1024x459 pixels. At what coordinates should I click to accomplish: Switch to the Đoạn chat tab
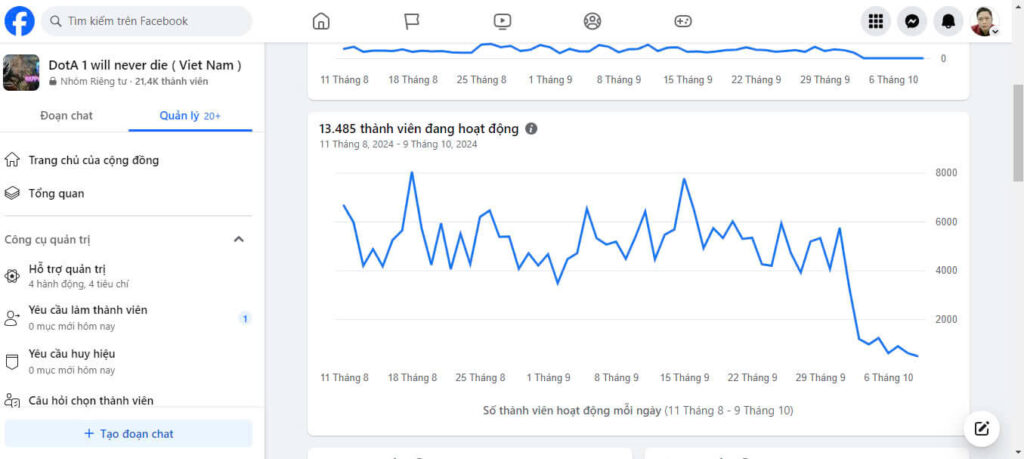coord(66,116)
